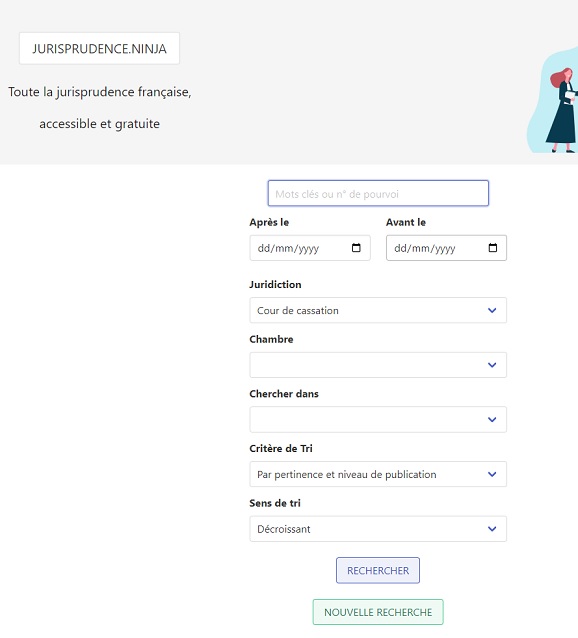Click the RECHERCHER button
The image size is (578, 638).
(378, 570)
